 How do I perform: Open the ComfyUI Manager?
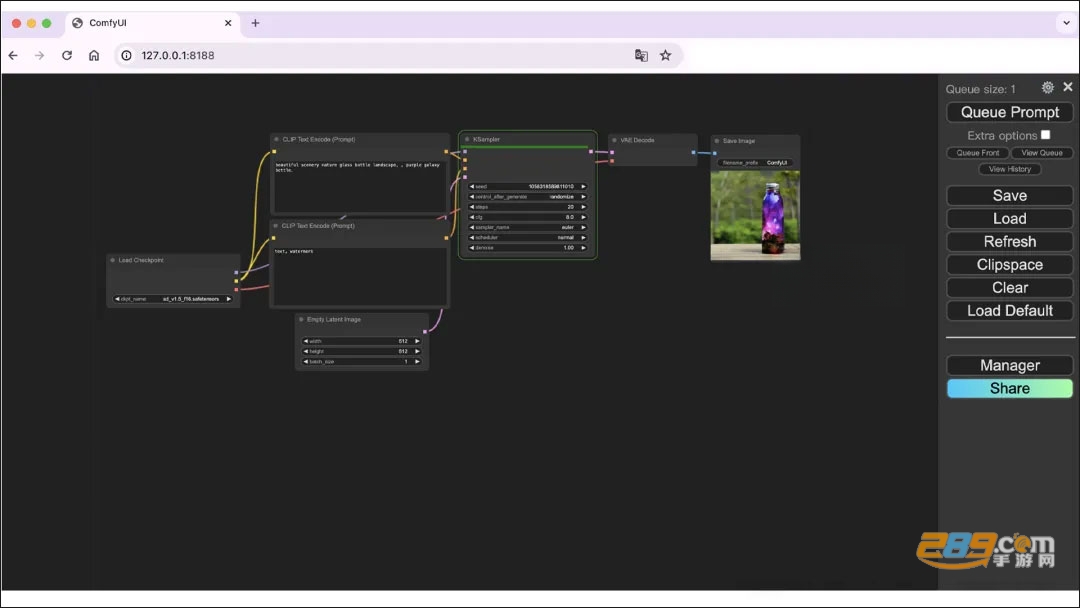tap(1010, 366)
